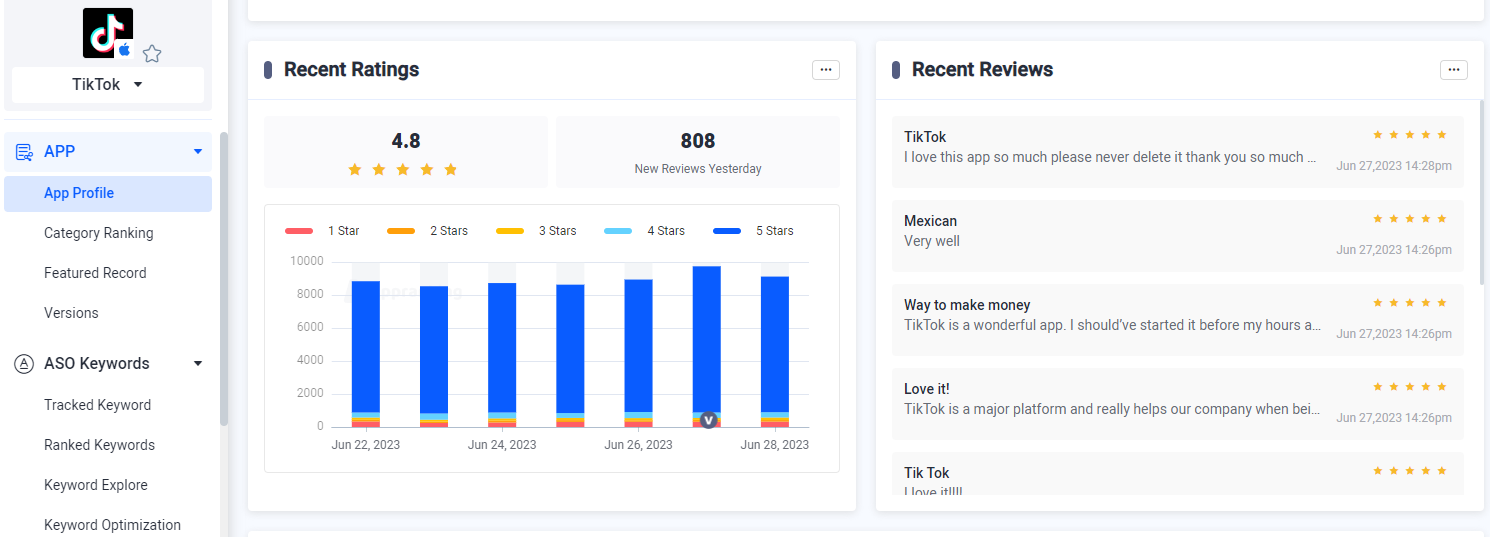Open Recent Reviews more options button

point(1454,70)
